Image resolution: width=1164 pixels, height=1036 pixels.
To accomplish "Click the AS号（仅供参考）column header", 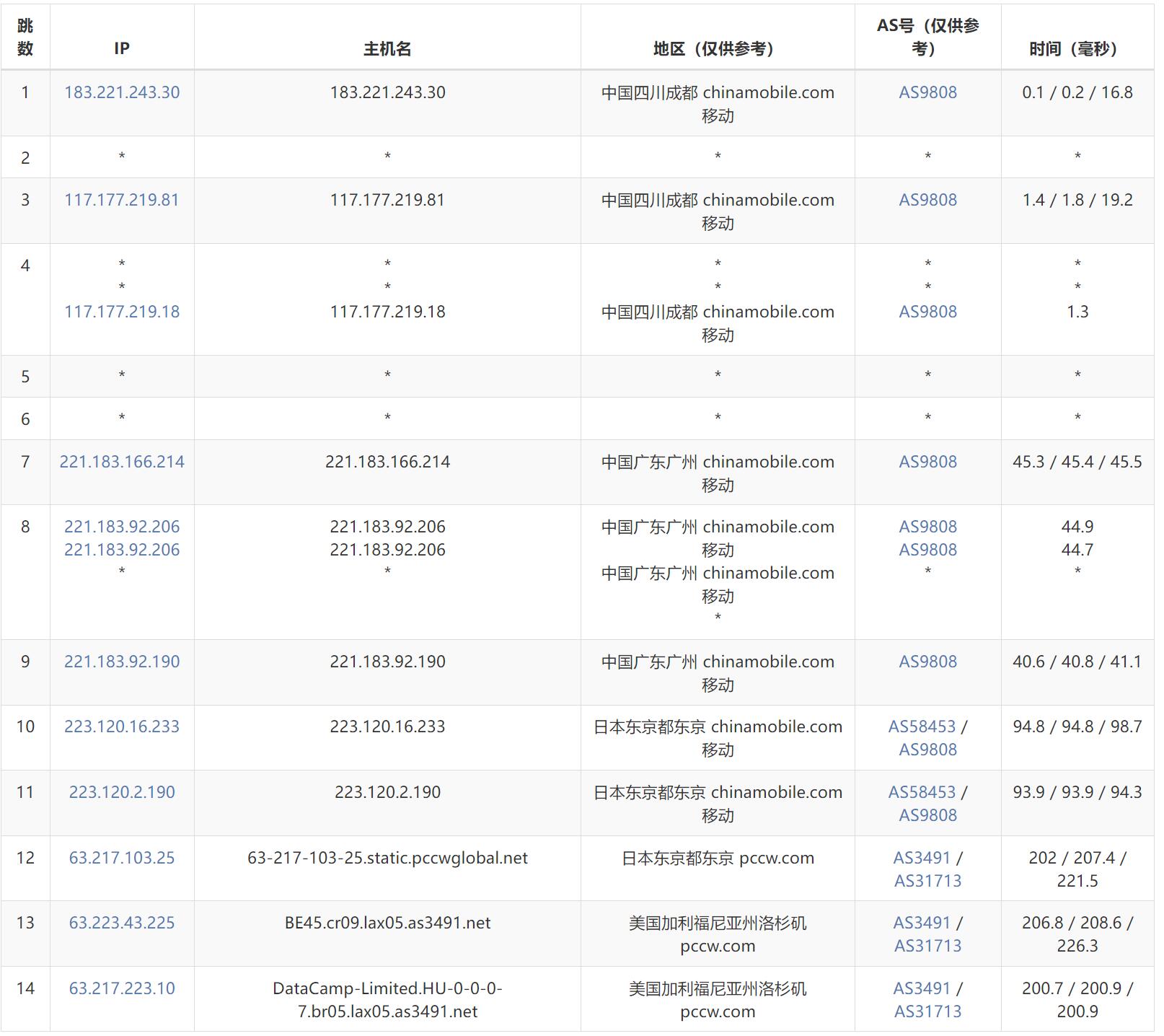I will pos(928,37).
